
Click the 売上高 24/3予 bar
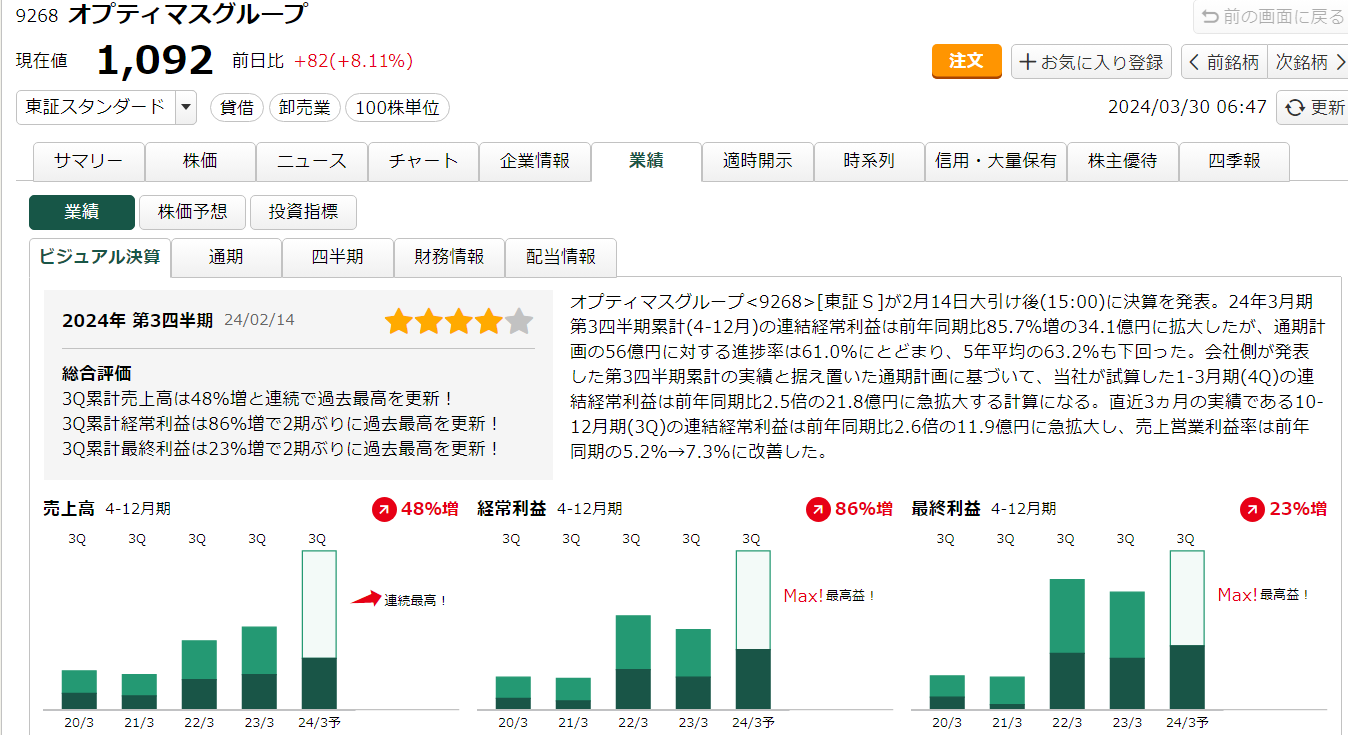pos(319,630)
